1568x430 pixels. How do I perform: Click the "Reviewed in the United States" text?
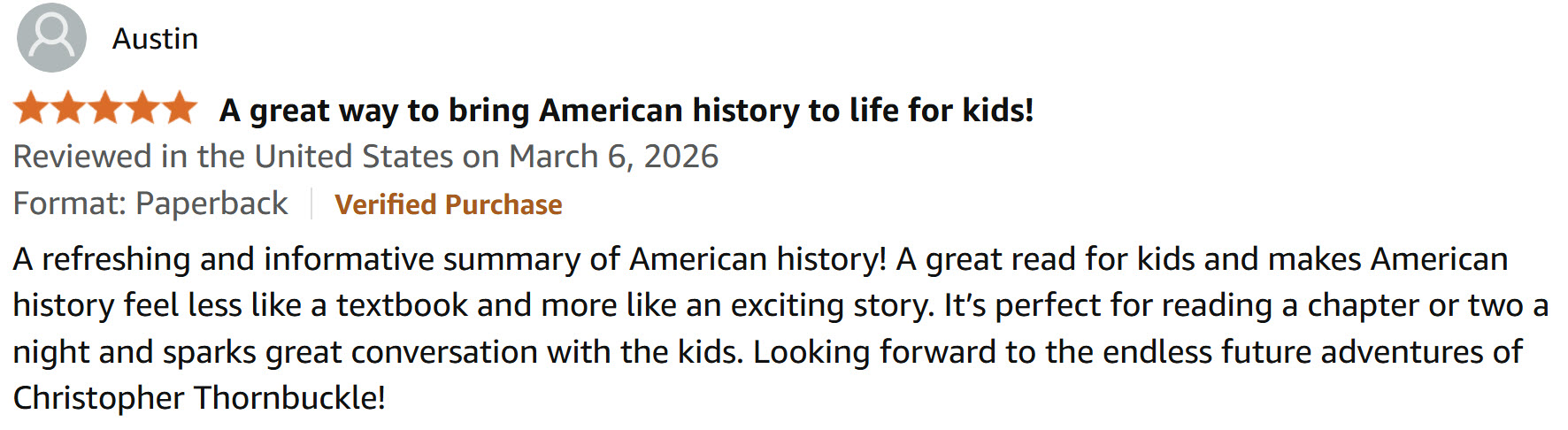point(234,157)
